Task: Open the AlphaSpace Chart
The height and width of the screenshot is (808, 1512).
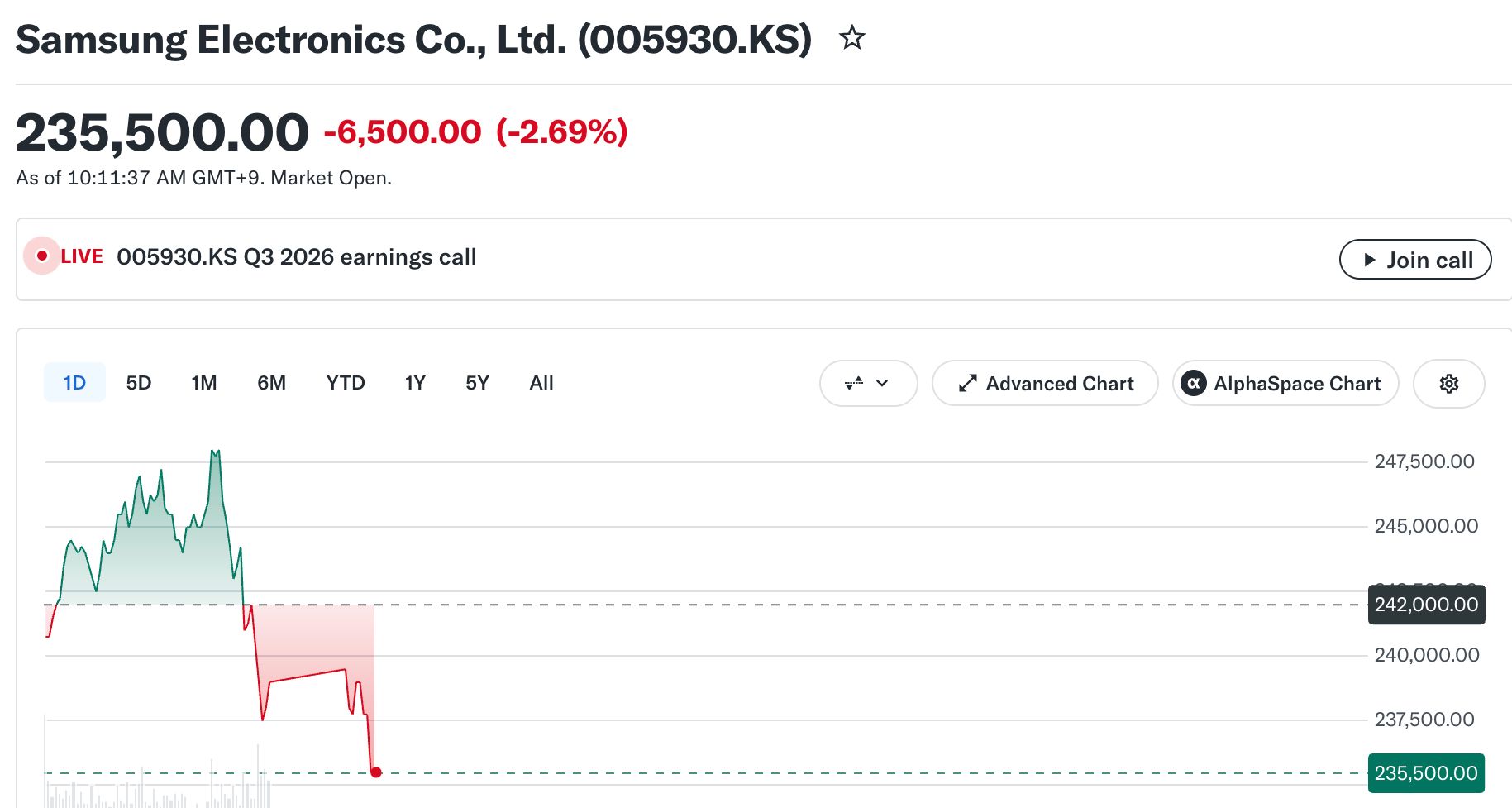Action: 1285,384
